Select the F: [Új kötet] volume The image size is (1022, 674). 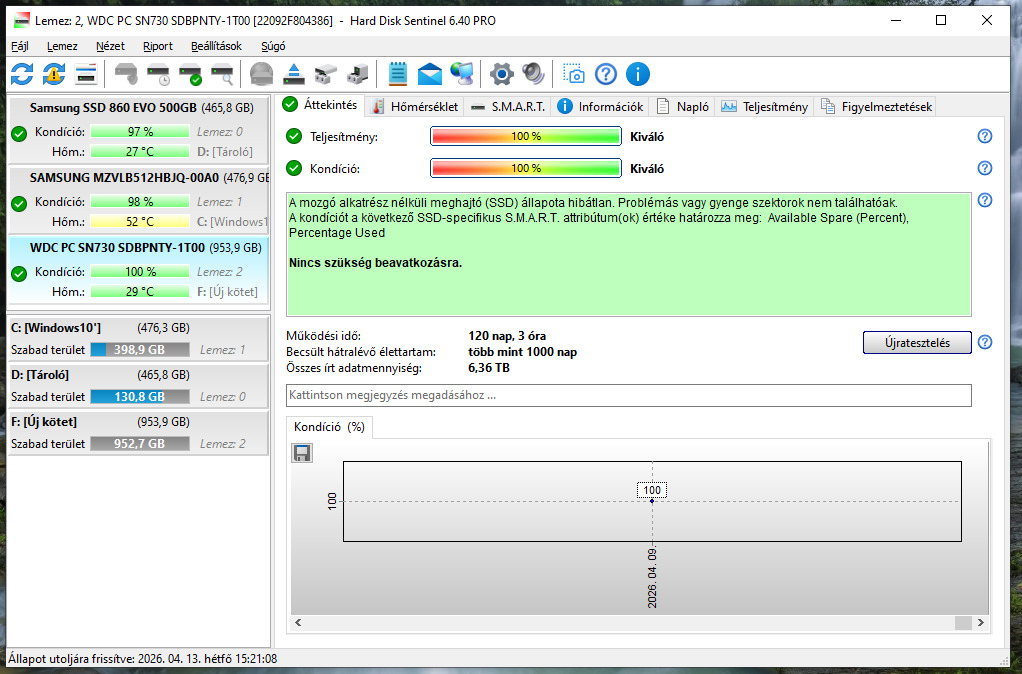(138, 433)
